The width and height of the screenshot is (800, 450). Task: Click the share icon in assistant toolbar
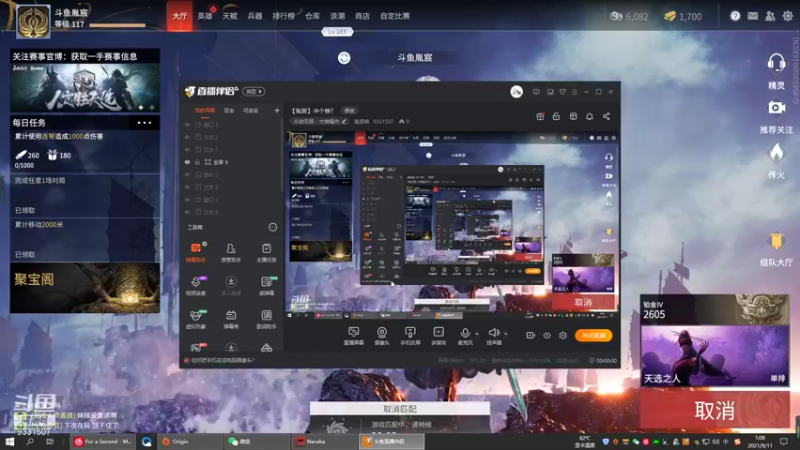(x=606, y=116)
